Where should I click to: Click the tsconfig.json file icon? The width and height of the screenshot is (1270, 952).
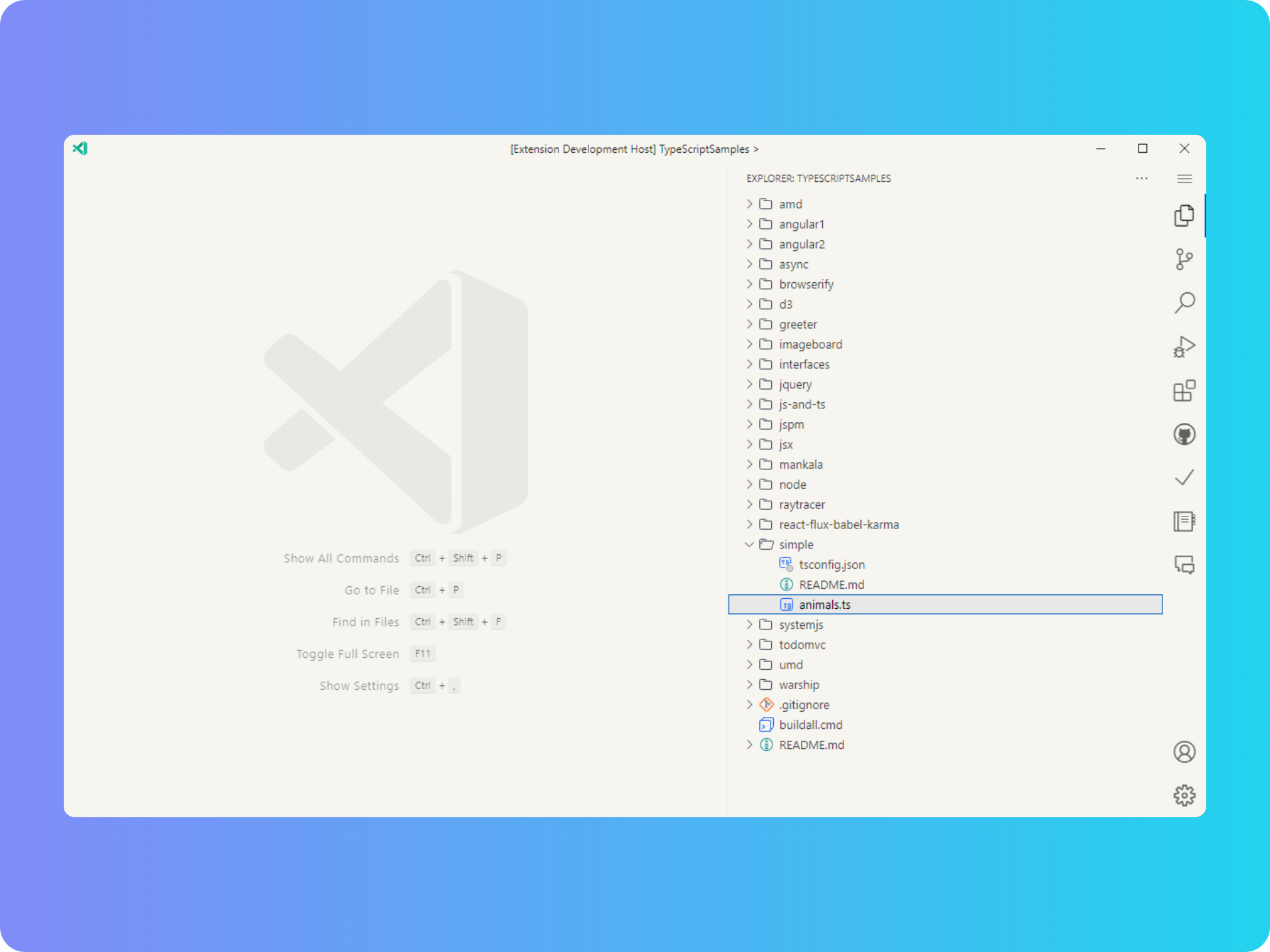click(x=786, y=564)
